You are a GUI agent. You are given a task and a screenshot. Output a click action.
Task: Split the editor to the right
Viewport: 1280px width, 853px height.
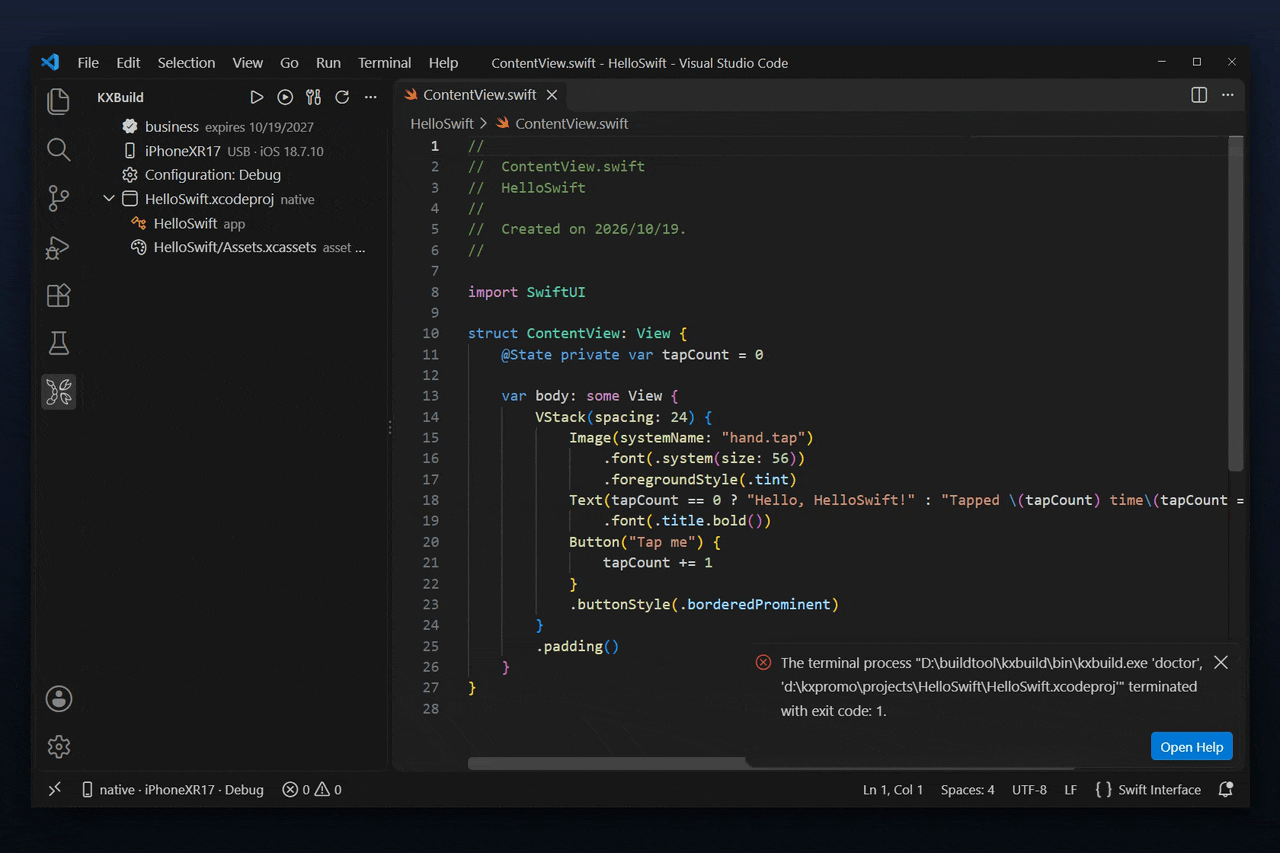pyautogui.click(x=1199, y=95)
